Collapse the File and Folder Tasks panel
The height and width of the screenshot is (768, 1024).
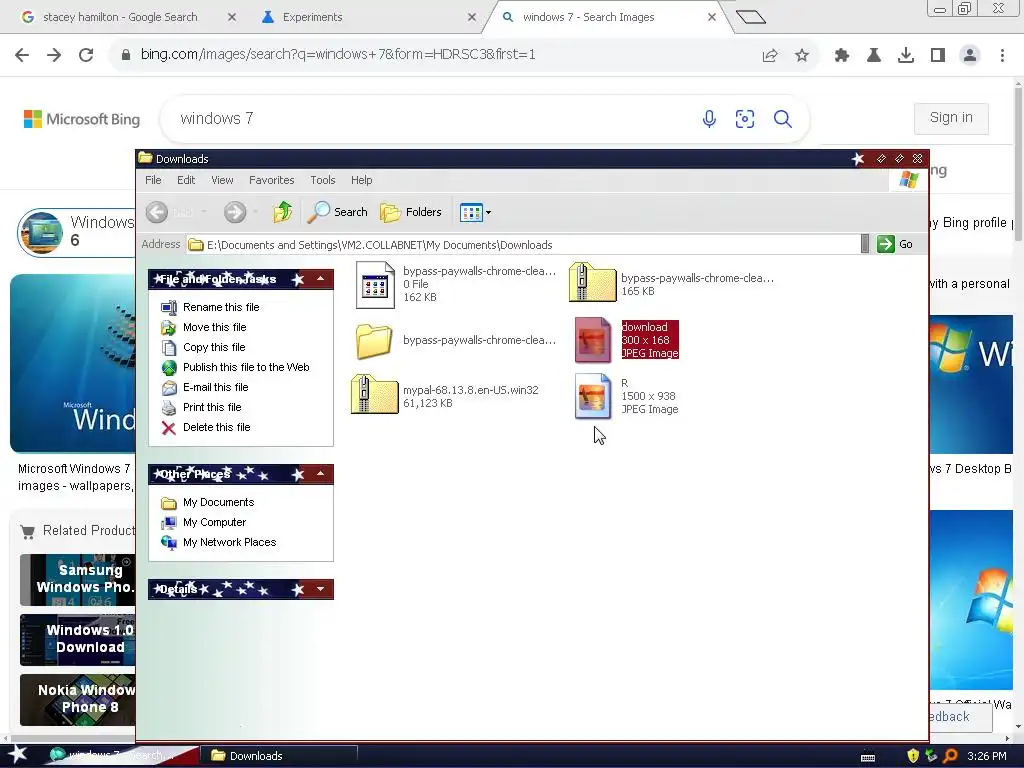tap(321, 279)
